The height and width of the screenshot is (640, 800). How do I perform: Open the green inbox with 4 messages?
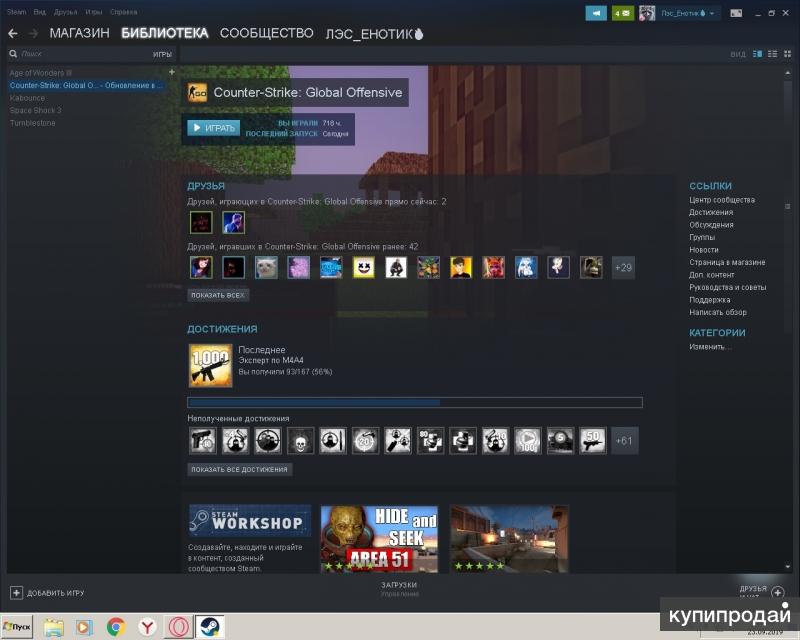click(622, 13)
